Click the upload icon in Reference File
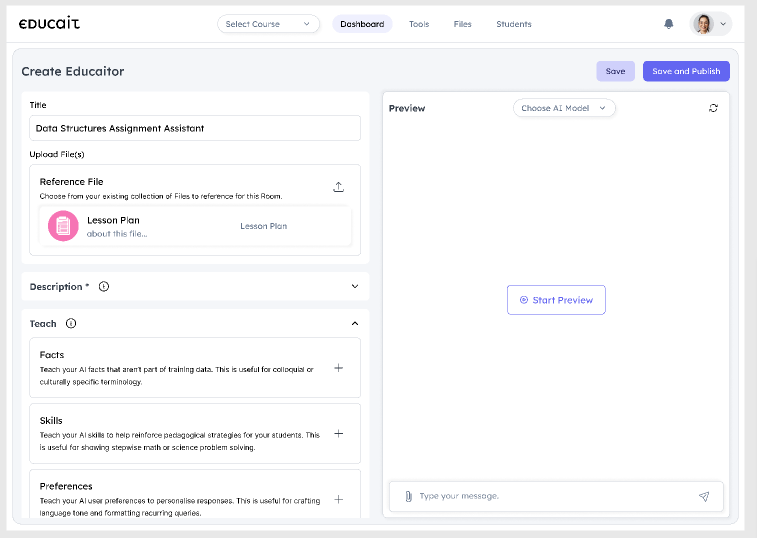The height and width of the screenshot is (538, 757). click(338, 187)
